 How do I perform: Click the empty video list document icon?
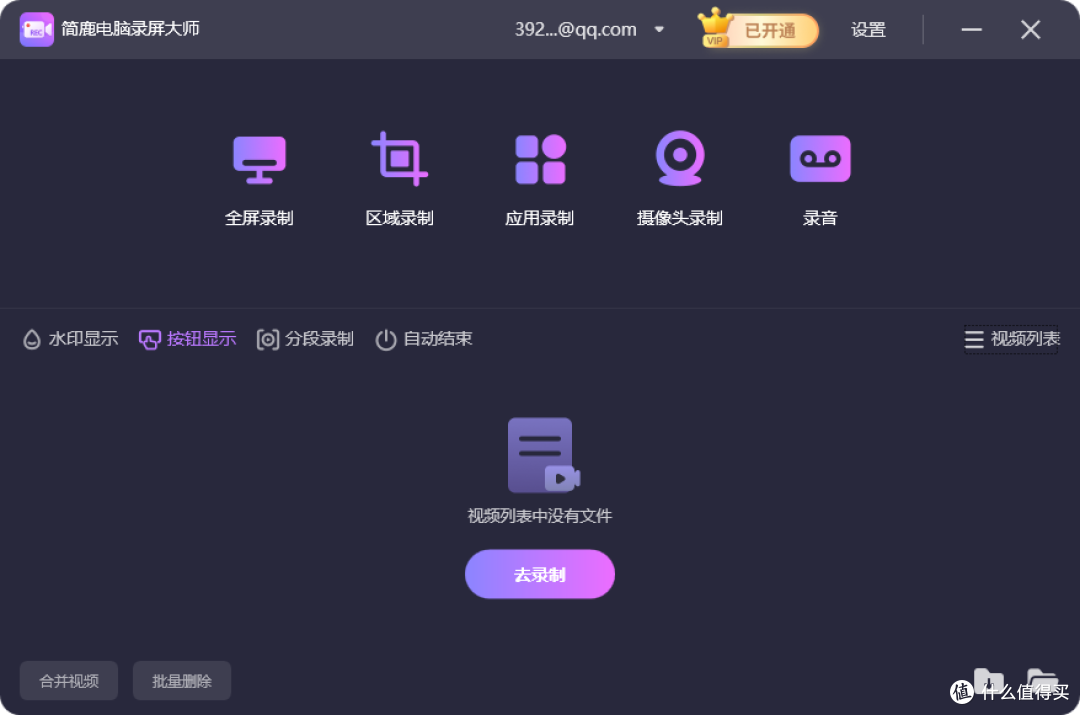click(543, 455)
